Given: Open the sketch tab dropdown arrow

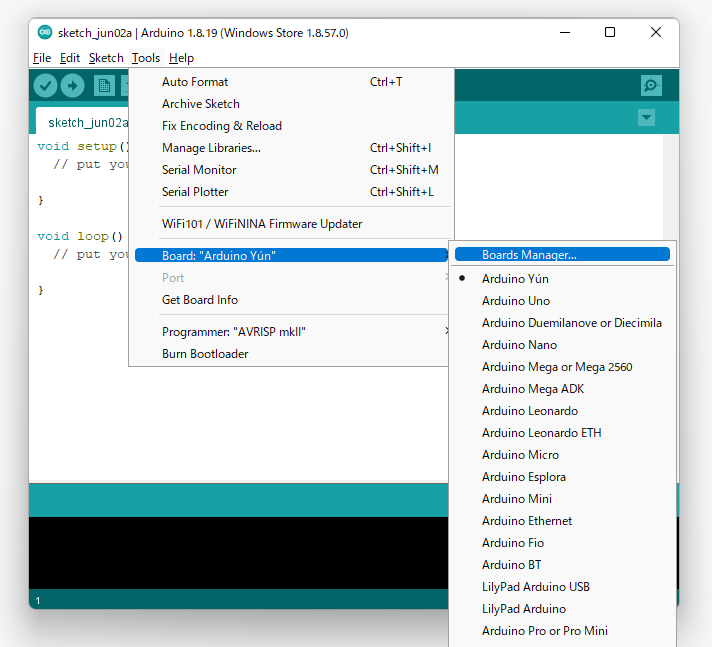Looking at the screenshot, I should point(646,118).
